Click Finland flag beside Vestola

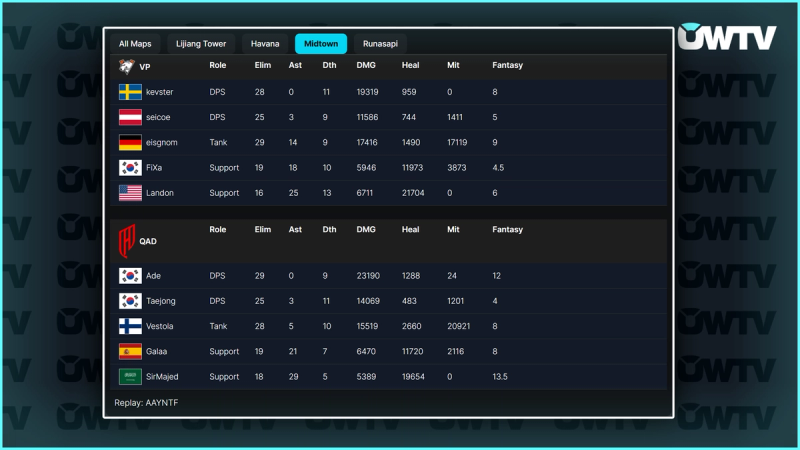click(130, 326)
